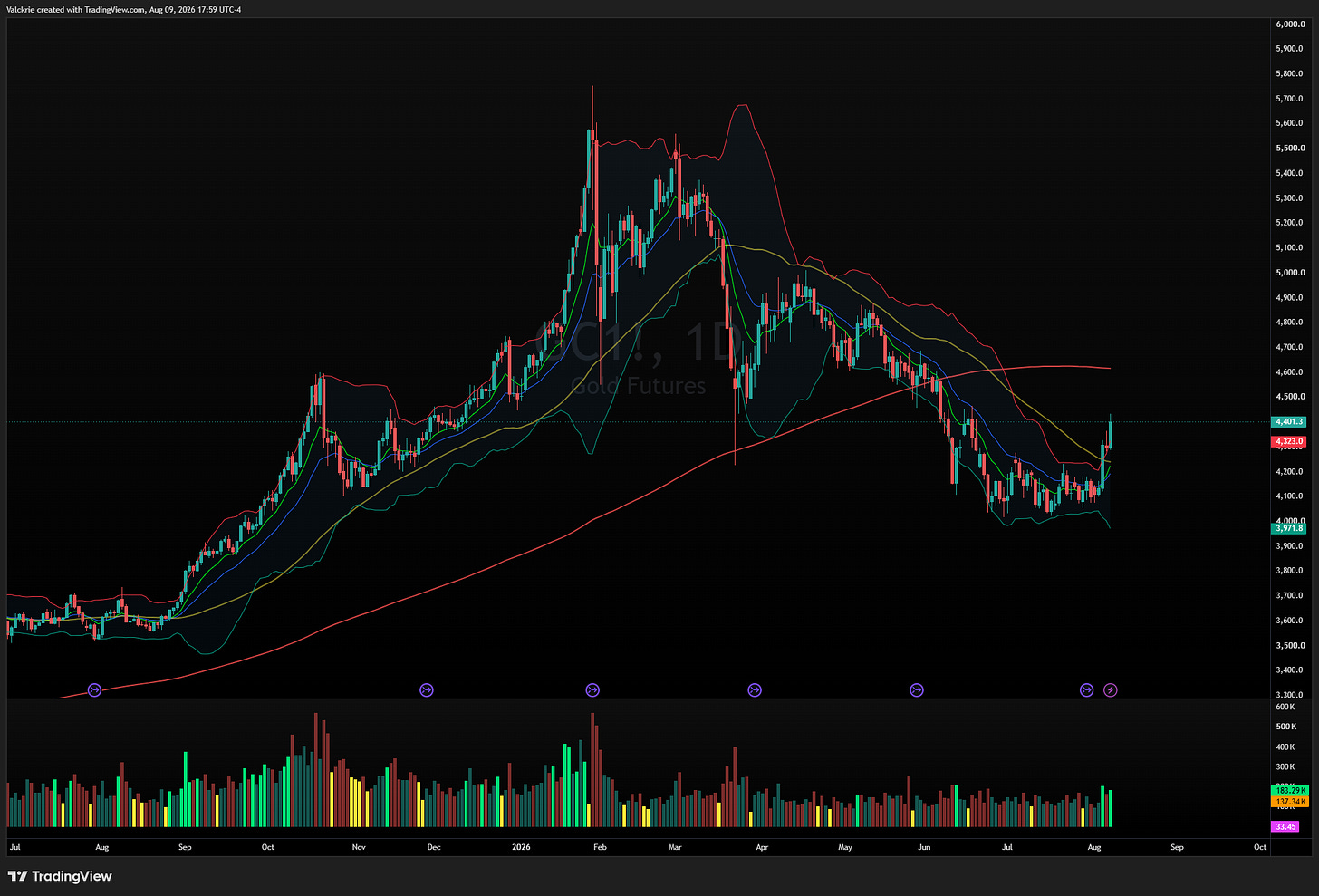Screen dimensions: 1319x896
Task: Click the purple lightning bolt event icon
Action: [x=1111, y=690]
